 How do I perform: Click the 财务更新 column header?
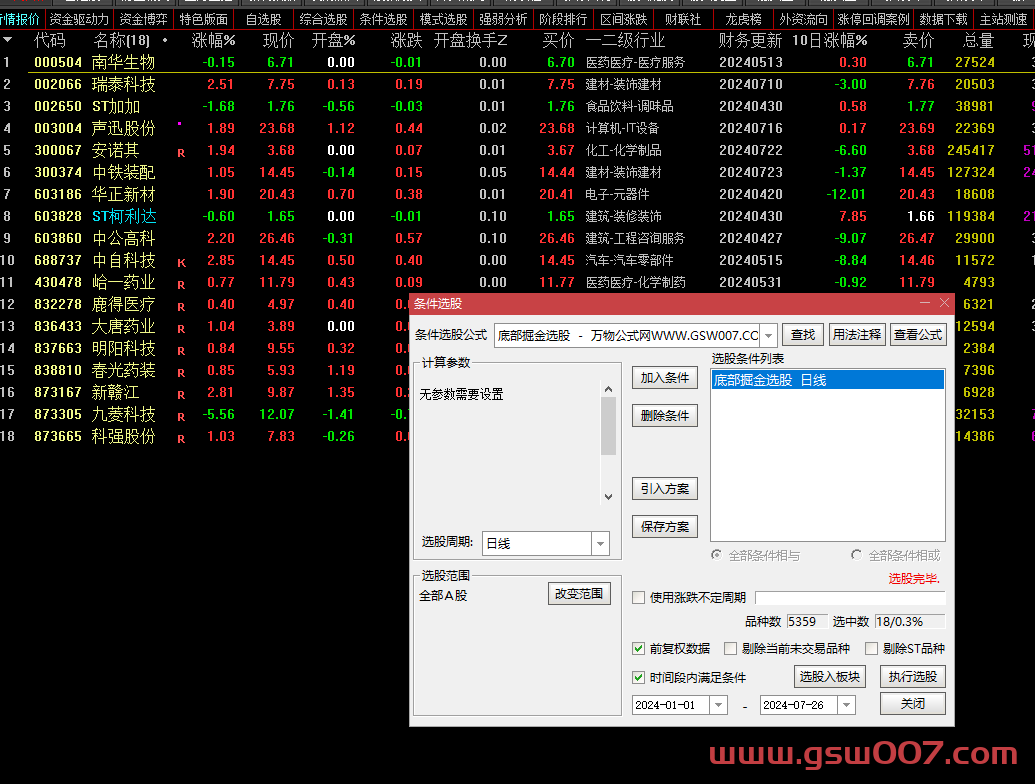(x=750, y=41)
